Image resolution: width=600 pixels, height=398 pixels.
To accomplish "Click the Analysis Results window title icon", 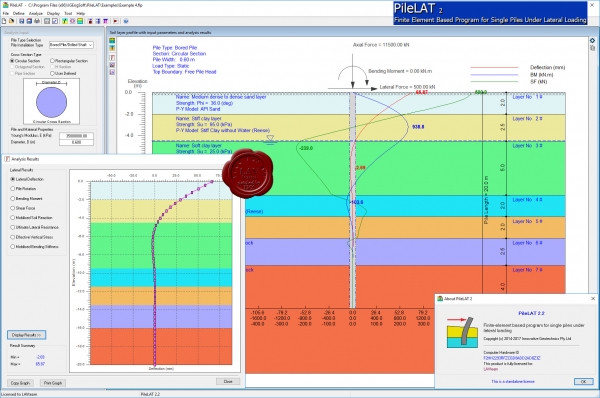I will [7, 159].
